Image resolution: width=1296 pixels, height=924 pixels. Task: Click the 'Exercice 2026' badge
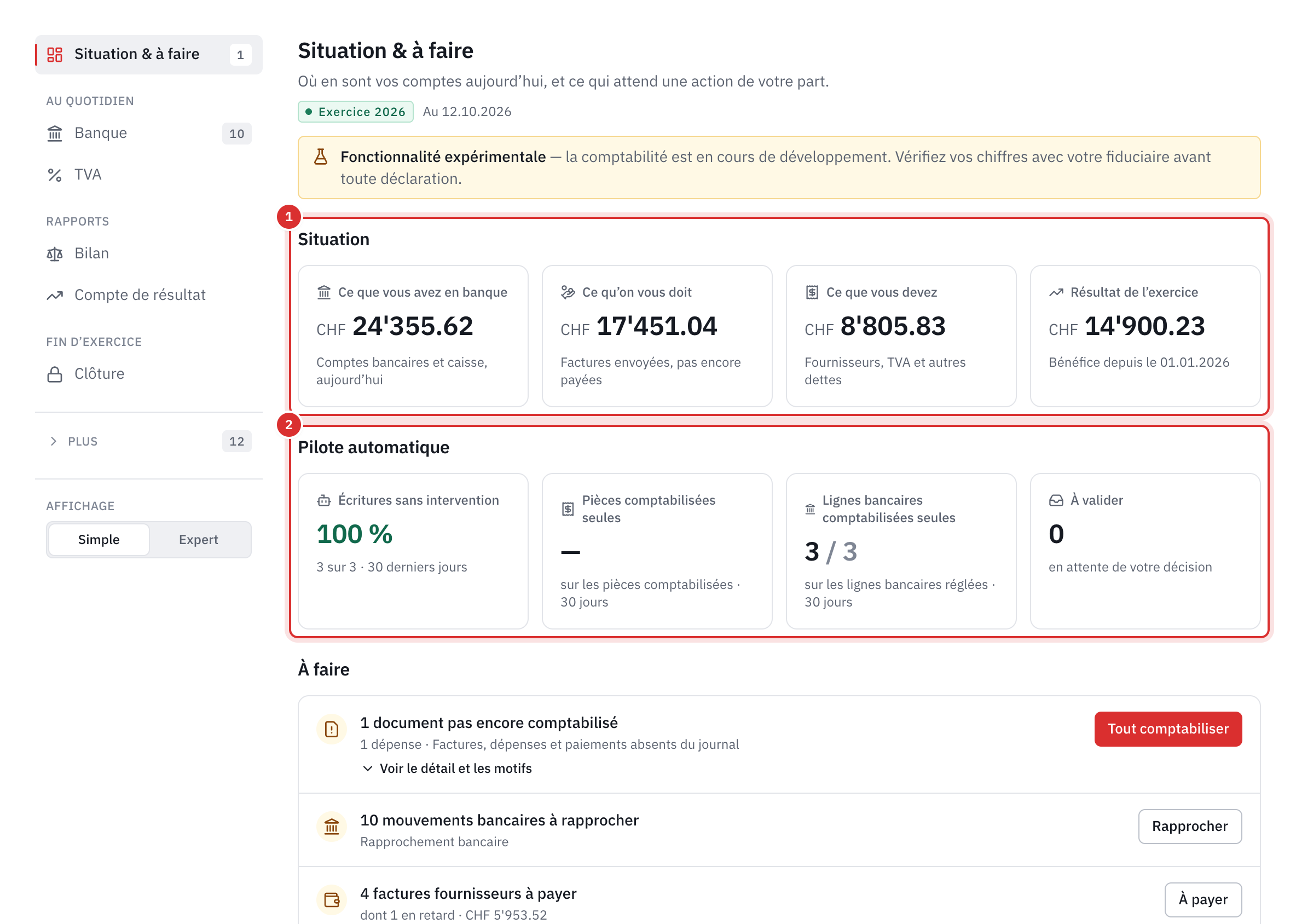click(356, 112)
